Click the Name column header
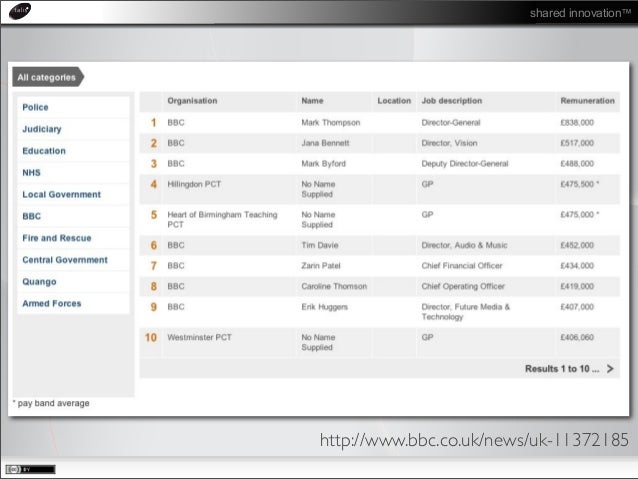The image size is (638, 479). pyautogui.click(x=312, y=101)
